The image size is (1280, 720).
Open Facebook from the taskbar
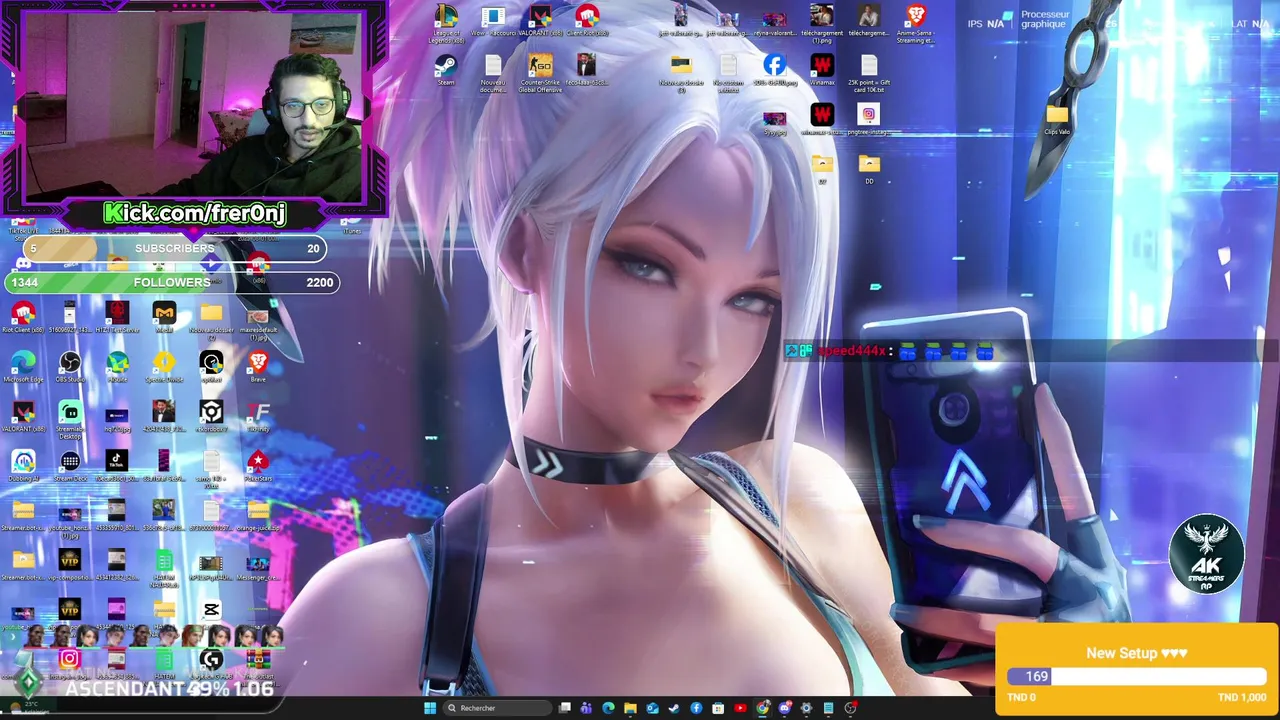(696, 708)
